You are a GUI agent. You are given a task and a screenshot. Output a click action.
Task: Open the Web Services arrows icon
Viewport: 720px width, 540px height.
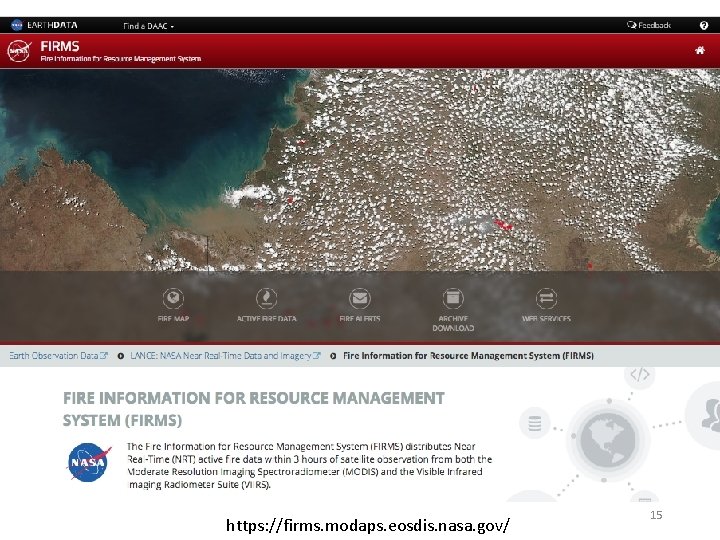pyautogui.click(x=546, y=298)
